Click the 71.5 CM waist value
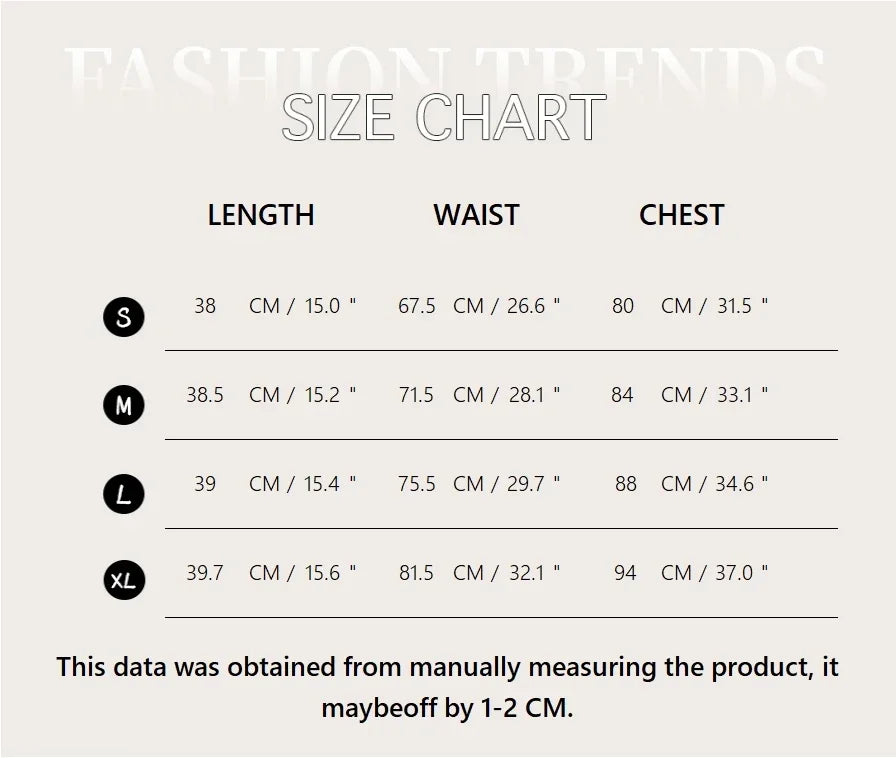The height and width of the screenshot is (758, 896). pos(416,395)
